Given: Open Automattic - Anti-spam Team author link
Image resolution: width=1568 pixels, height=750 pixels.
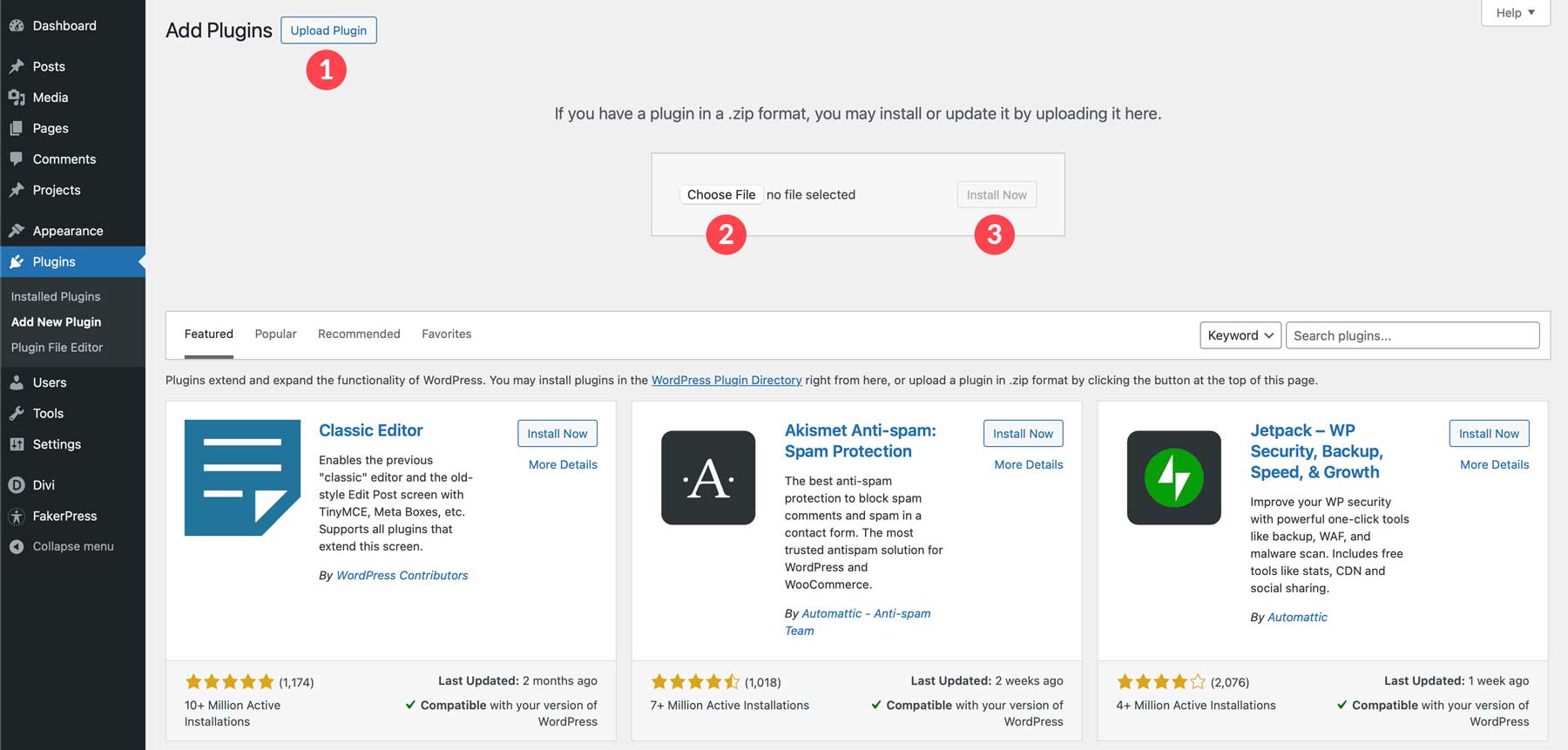Looking at the screenshot, I should (x=857, y=622).
